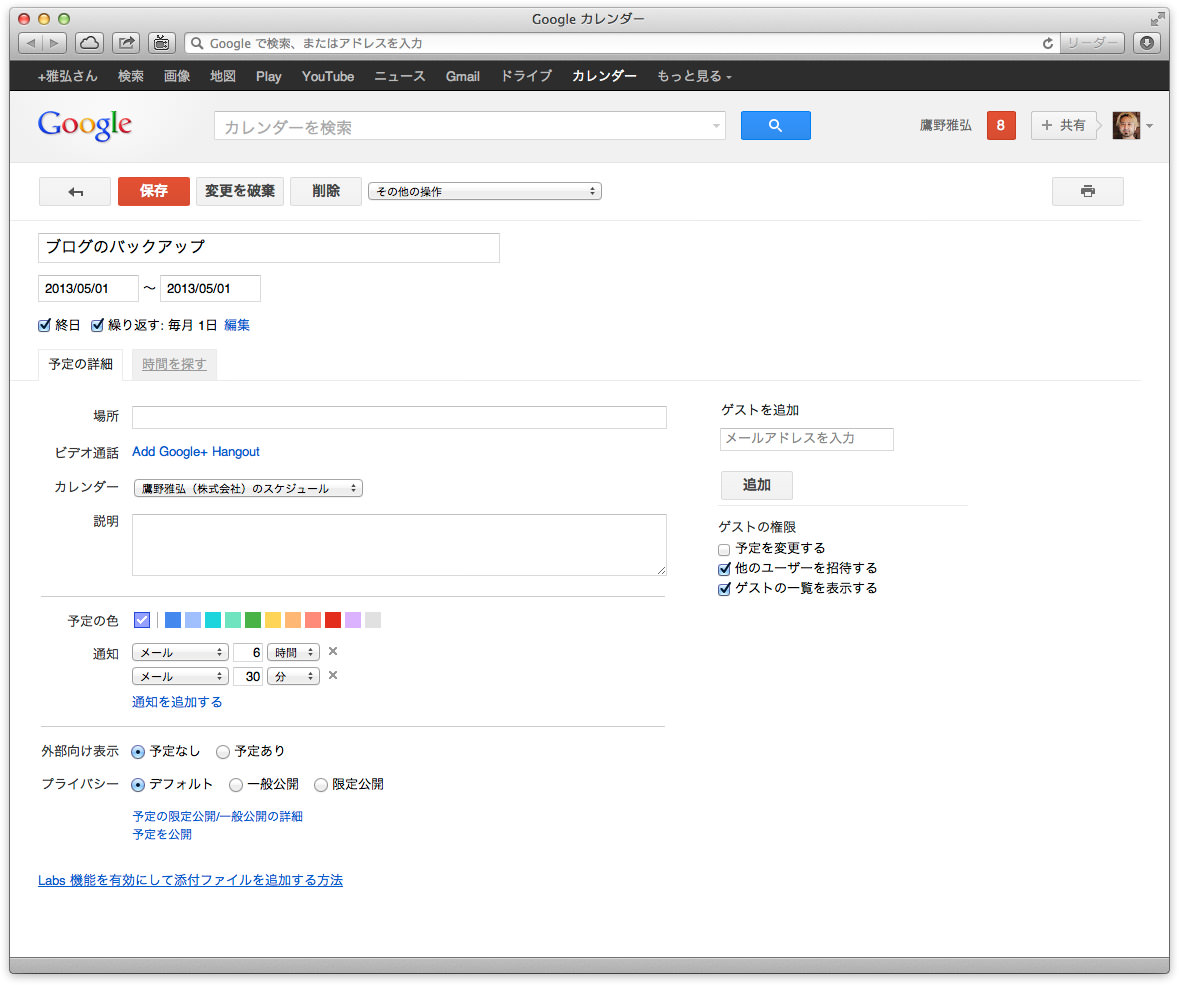
Task: Enable the 予定を変更する guest permission
Action: coord(724,550)
